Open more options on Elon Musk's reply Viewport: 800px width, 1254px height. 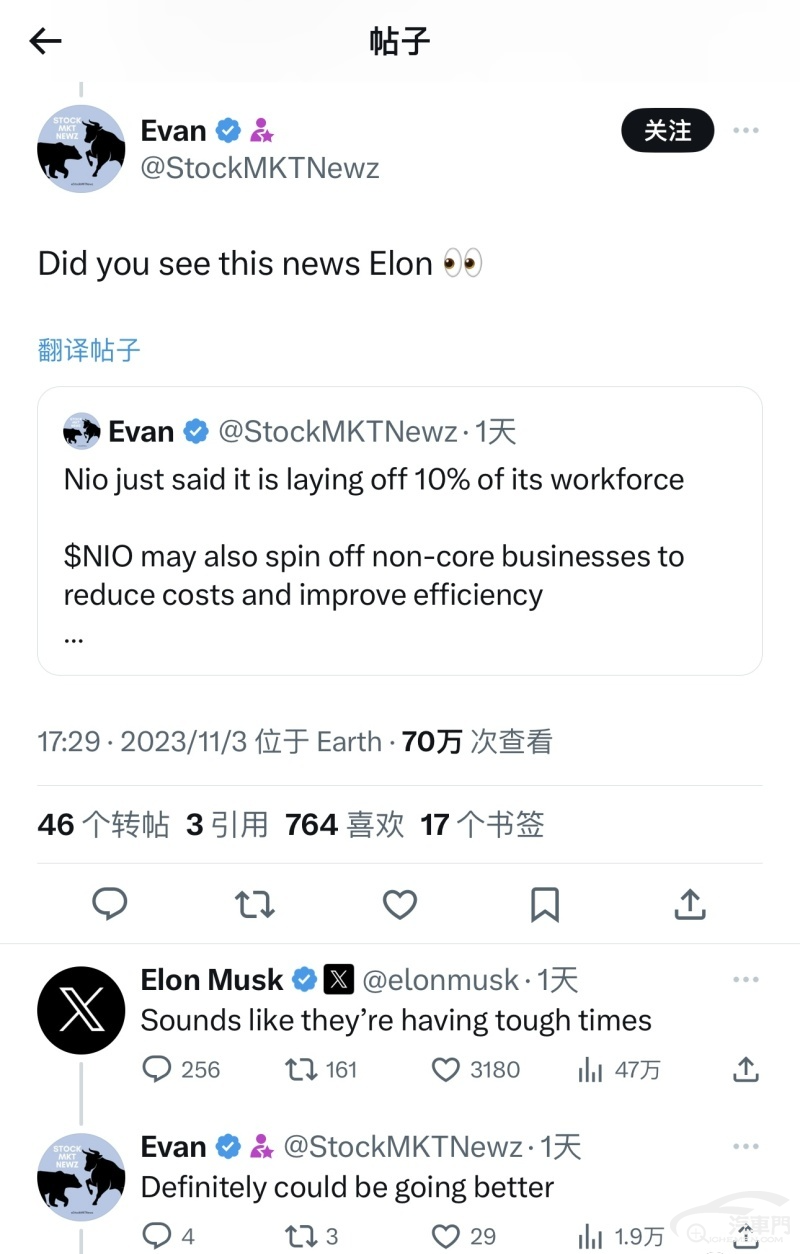[x=746, y=980]
